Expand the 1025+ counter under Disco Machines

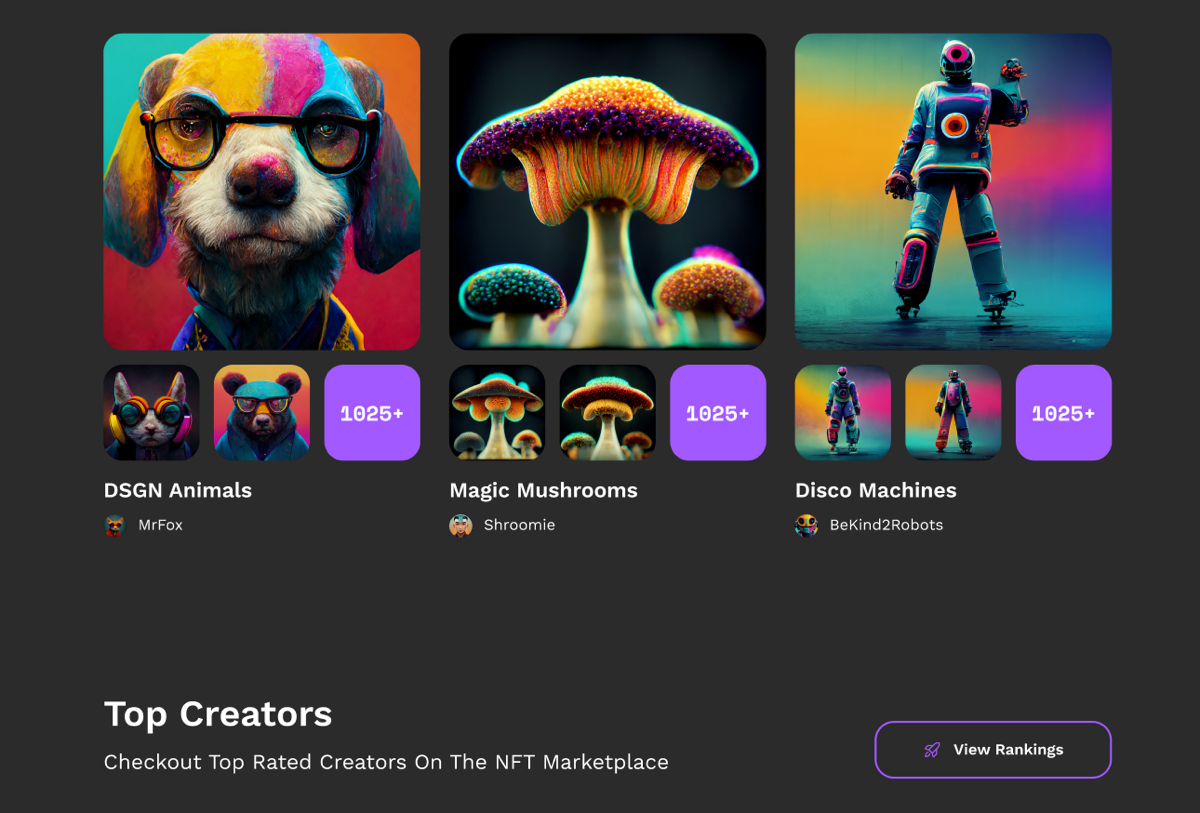[1063, 413]
